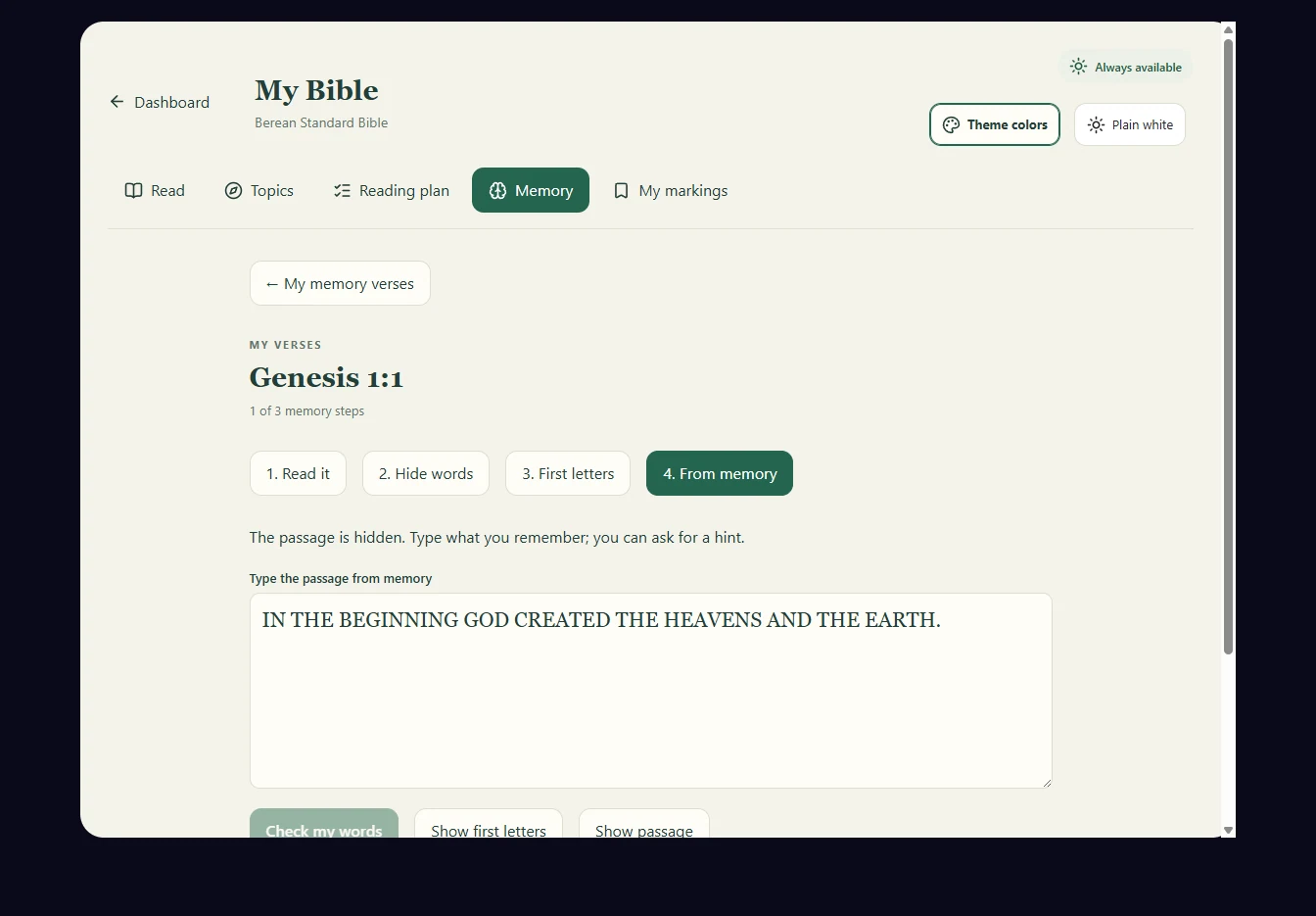1316x916 pixels.
Task: Click into the passage from memory text area
Action: click(651, 691)
